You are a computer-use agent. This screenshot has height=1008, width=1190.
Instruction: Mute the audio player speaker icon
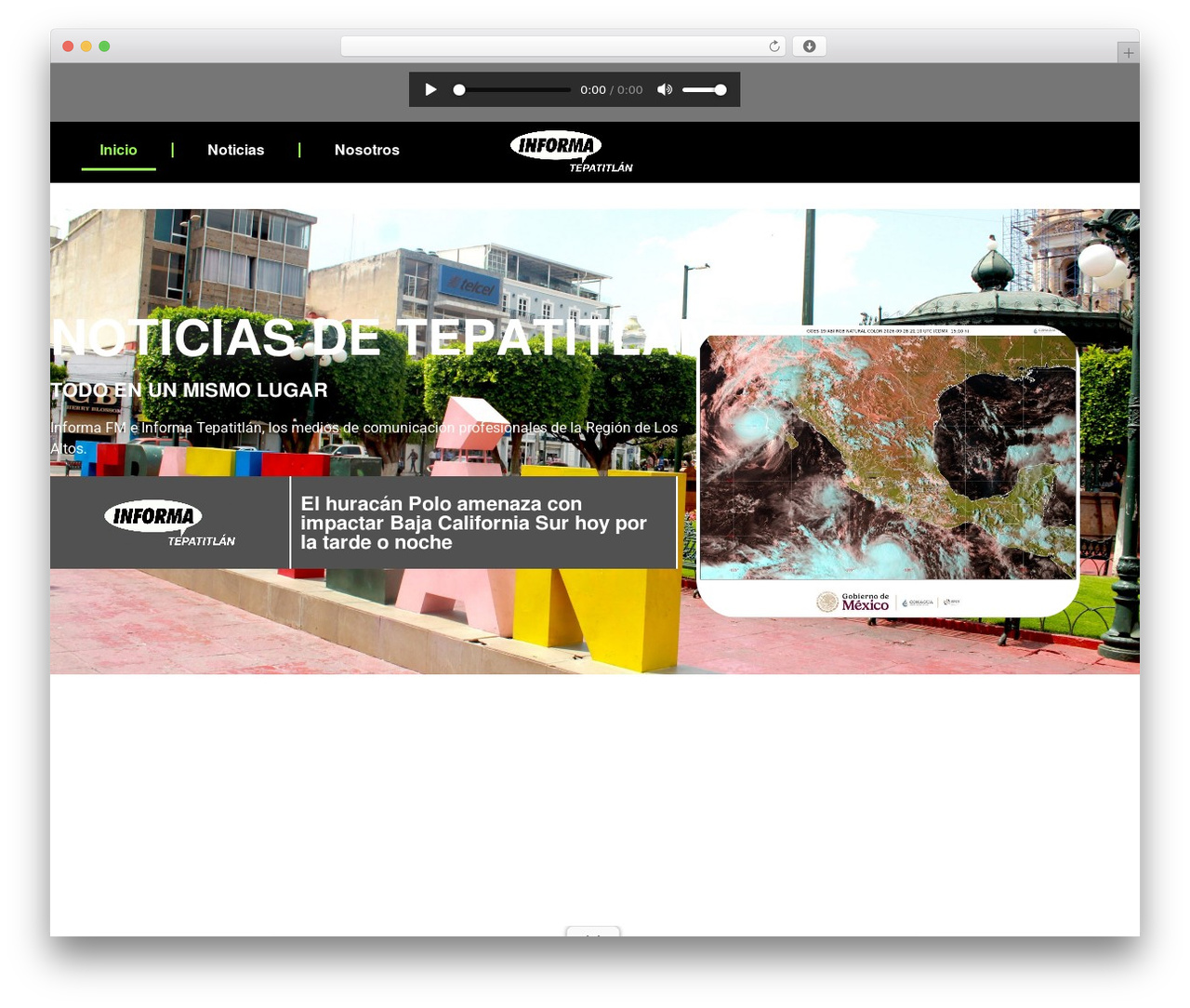(x=665, y=89)
